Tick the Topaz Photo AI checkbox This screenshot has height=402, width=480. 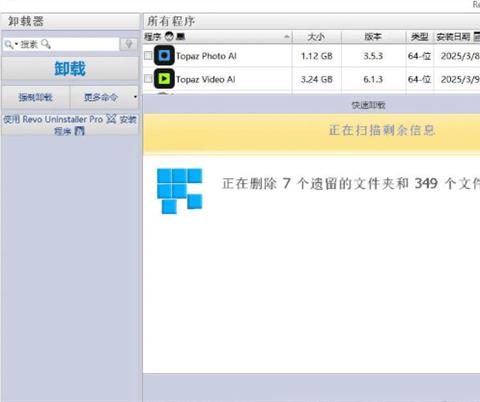point(148,55)
